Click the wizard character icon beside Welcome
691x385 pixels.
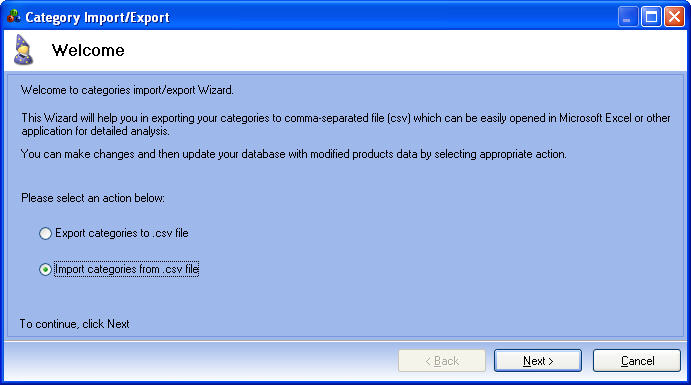(x=23, y=50)
